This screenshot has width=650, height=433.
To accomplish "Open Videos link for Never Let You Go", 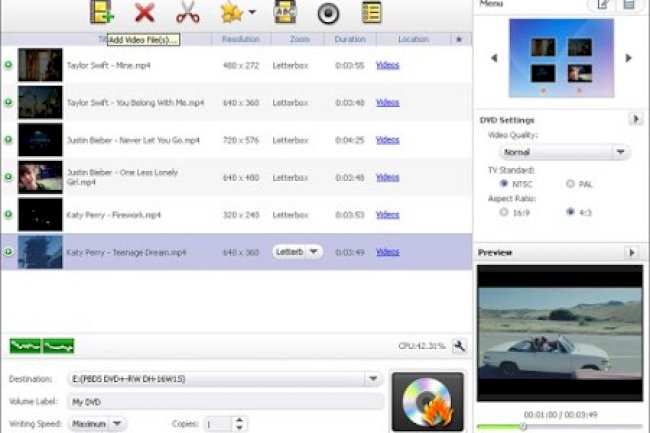I will click(388, 140).
